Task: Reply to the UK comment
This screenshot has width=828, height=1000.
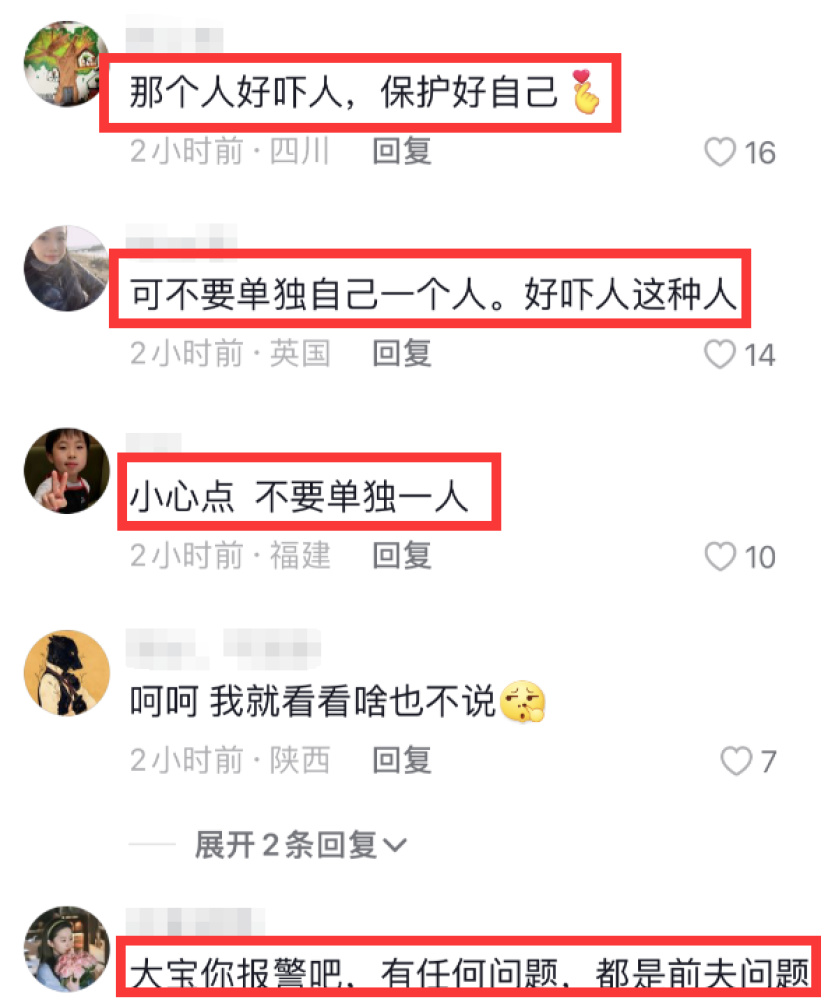Action: (402, 354)
